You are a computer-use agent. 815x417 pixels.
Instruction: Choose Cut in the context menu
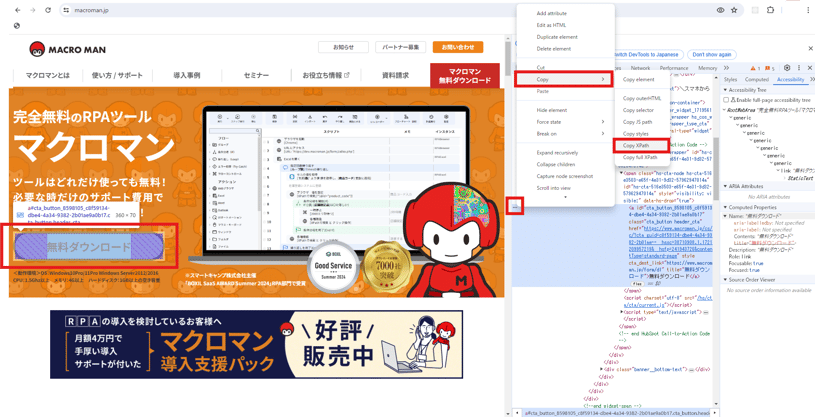pos(540,68)
